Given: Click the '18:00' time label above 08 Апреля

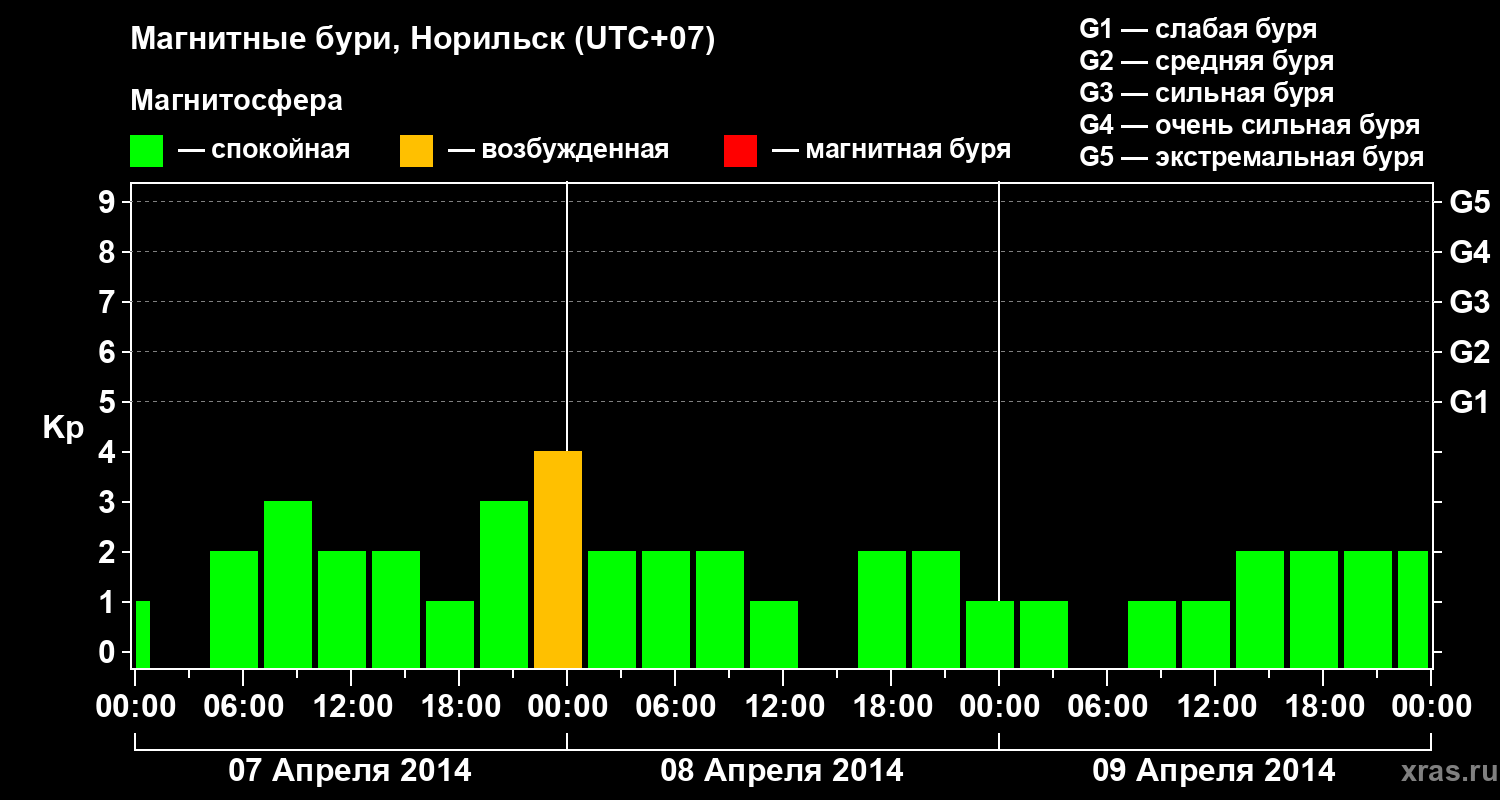Looking at the screenshot, I should pos(891,707).
